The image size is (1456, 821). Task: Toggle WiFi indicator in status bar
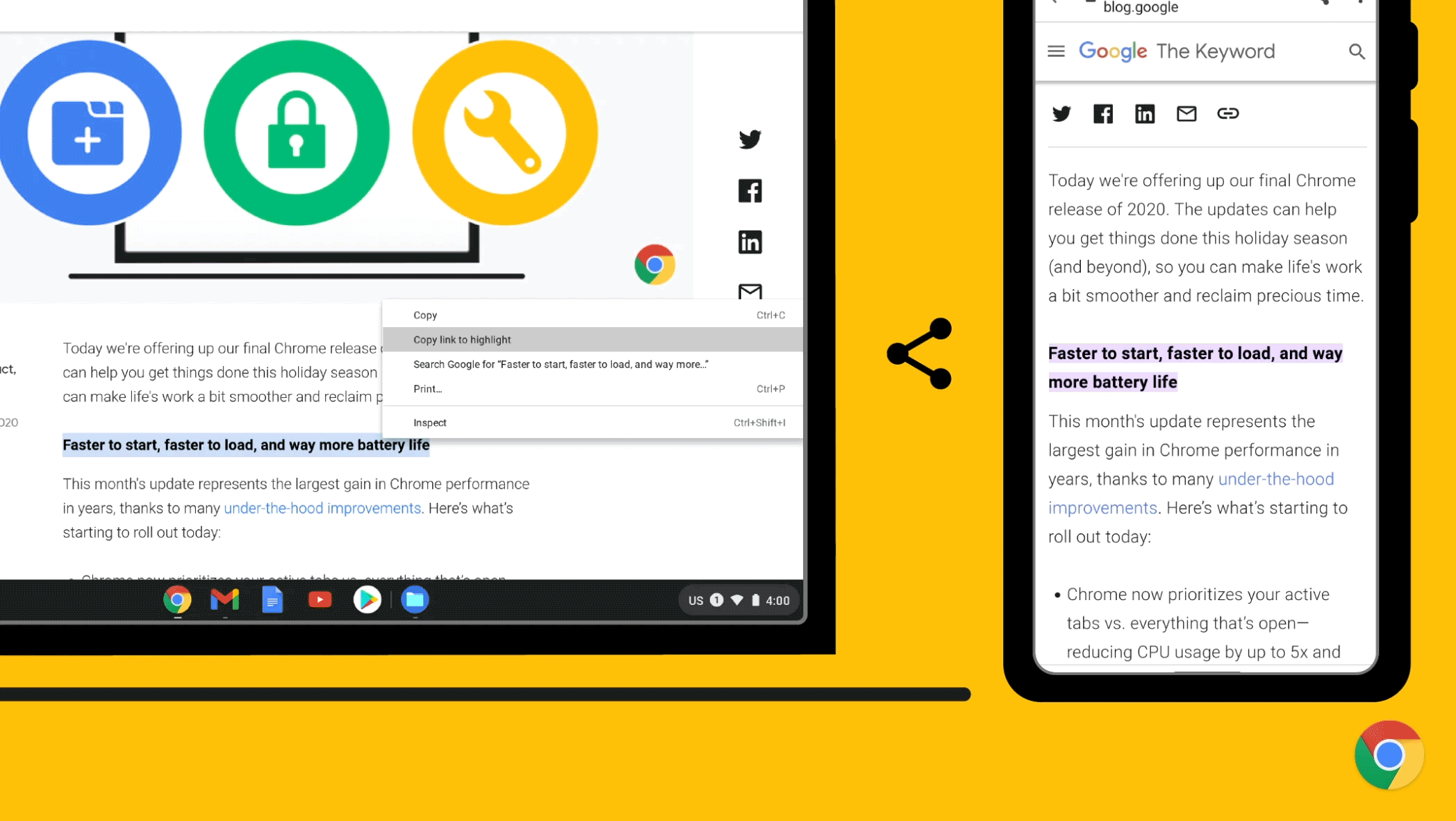click(738, 600)
